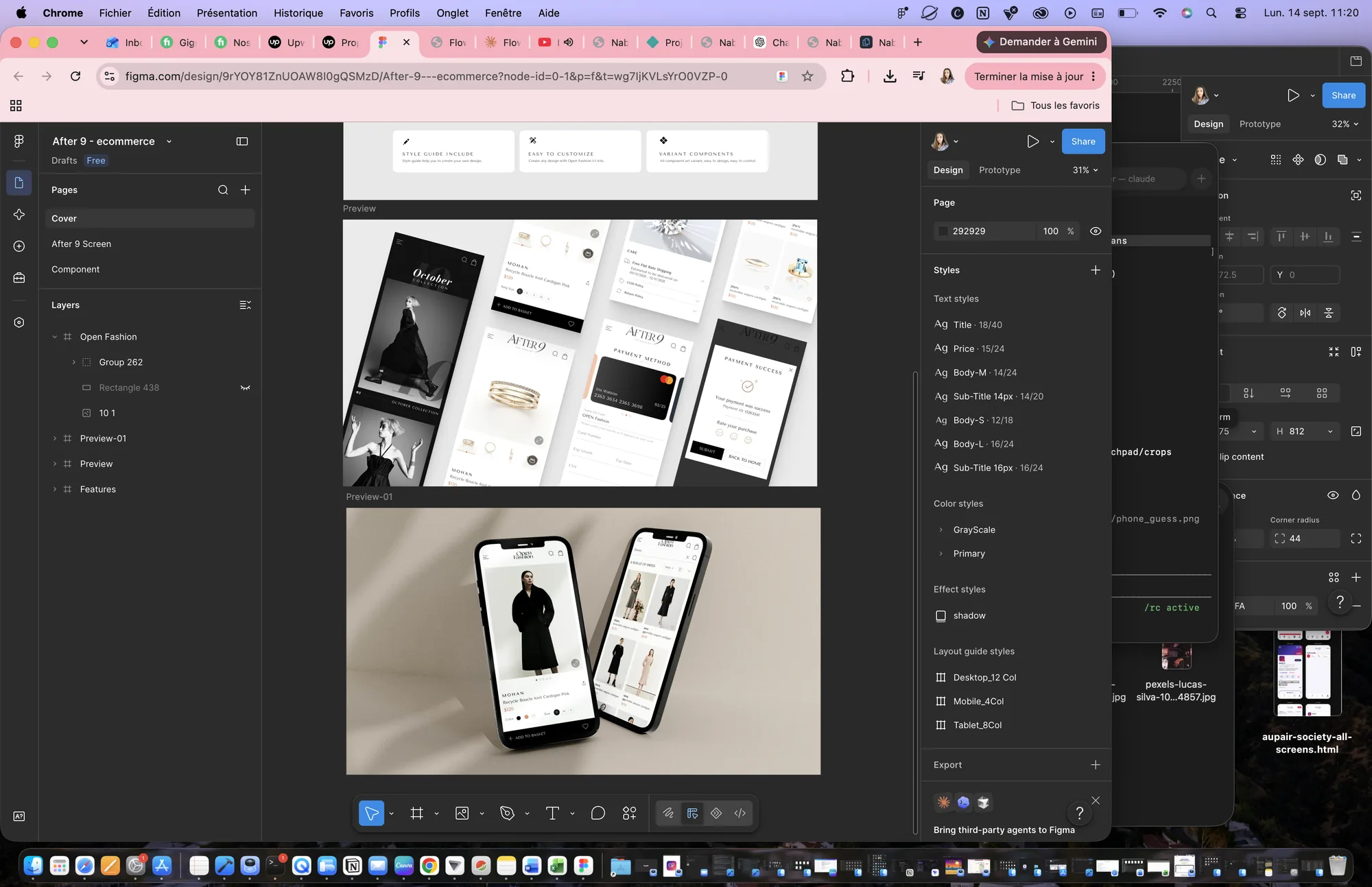Viewport: 1372px width, 887px height.
Task: Open Finder from the Dock
Action: coord(33,866)
